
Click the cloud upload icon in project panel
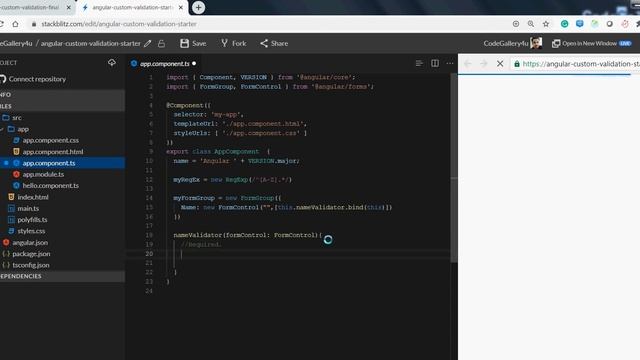click(x=112, y=62)
